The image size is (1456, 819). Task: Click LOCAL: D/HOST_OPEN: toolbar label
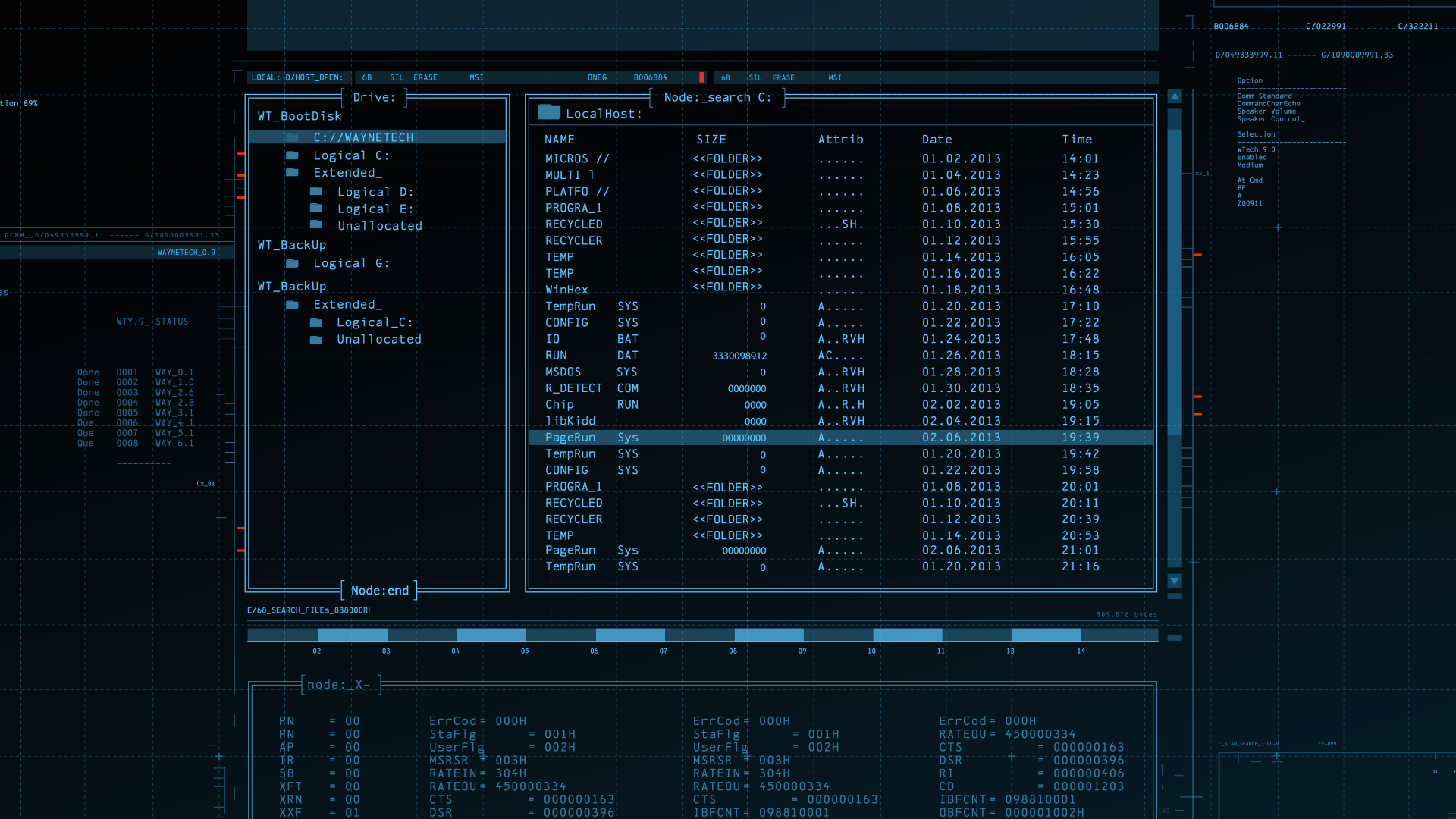[x=297, y=77]
